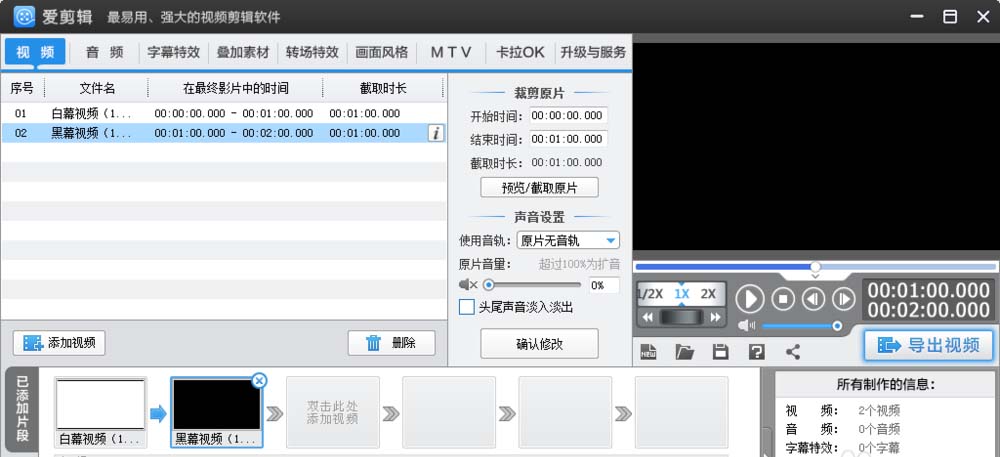Click the mute speaker icon beside 原片音量 slider
Viewport: 1000px width, 457px height.
coord(468,284)
